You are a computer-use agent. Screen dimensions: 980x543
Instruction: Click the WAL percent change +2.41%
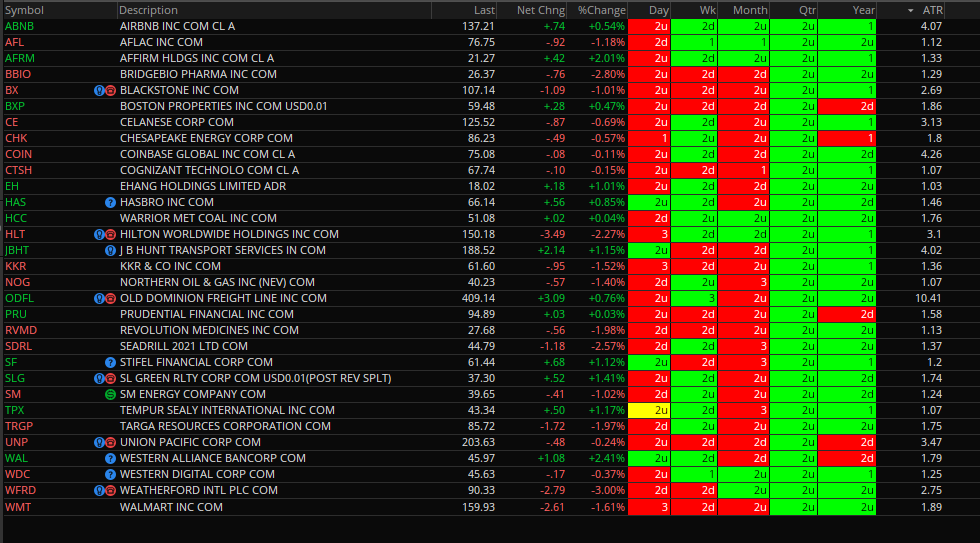click(606, 459)
